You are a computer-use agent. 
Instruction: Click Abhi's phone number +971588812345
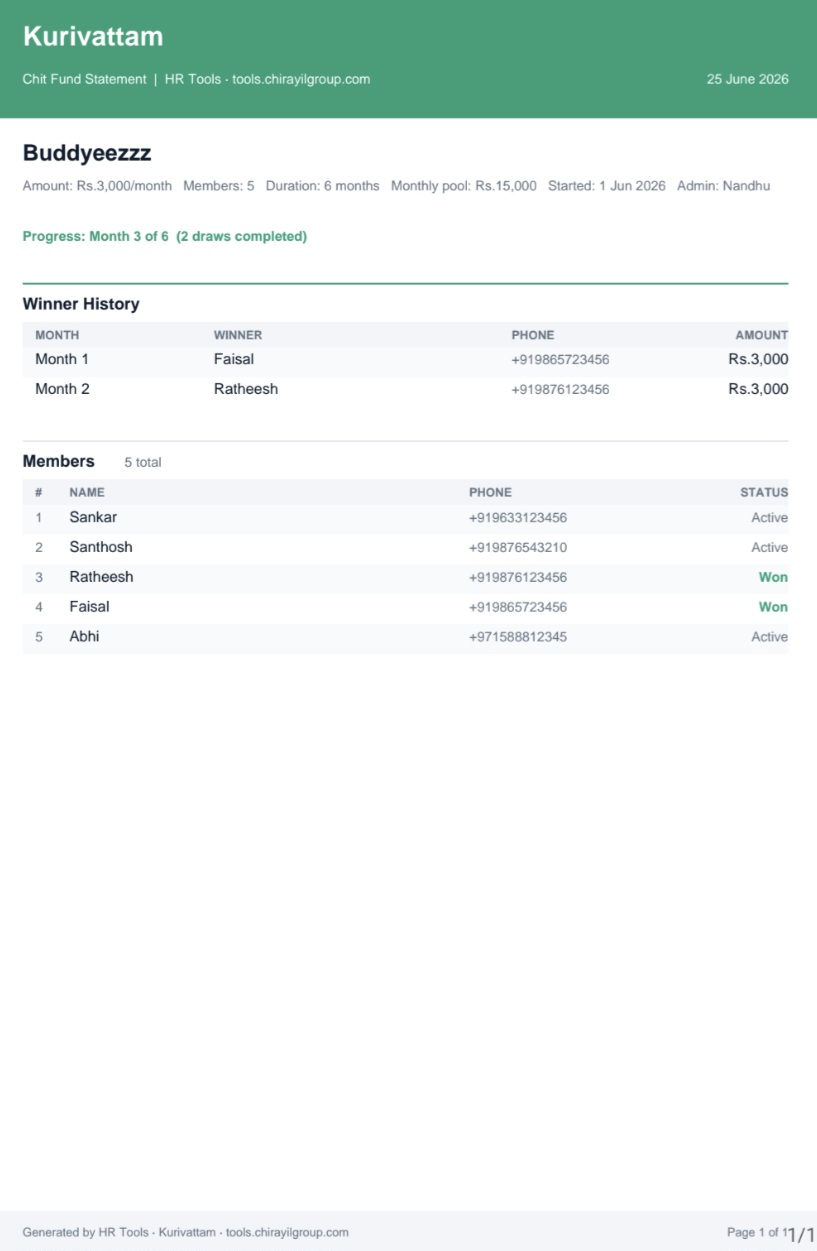(518, 637)
